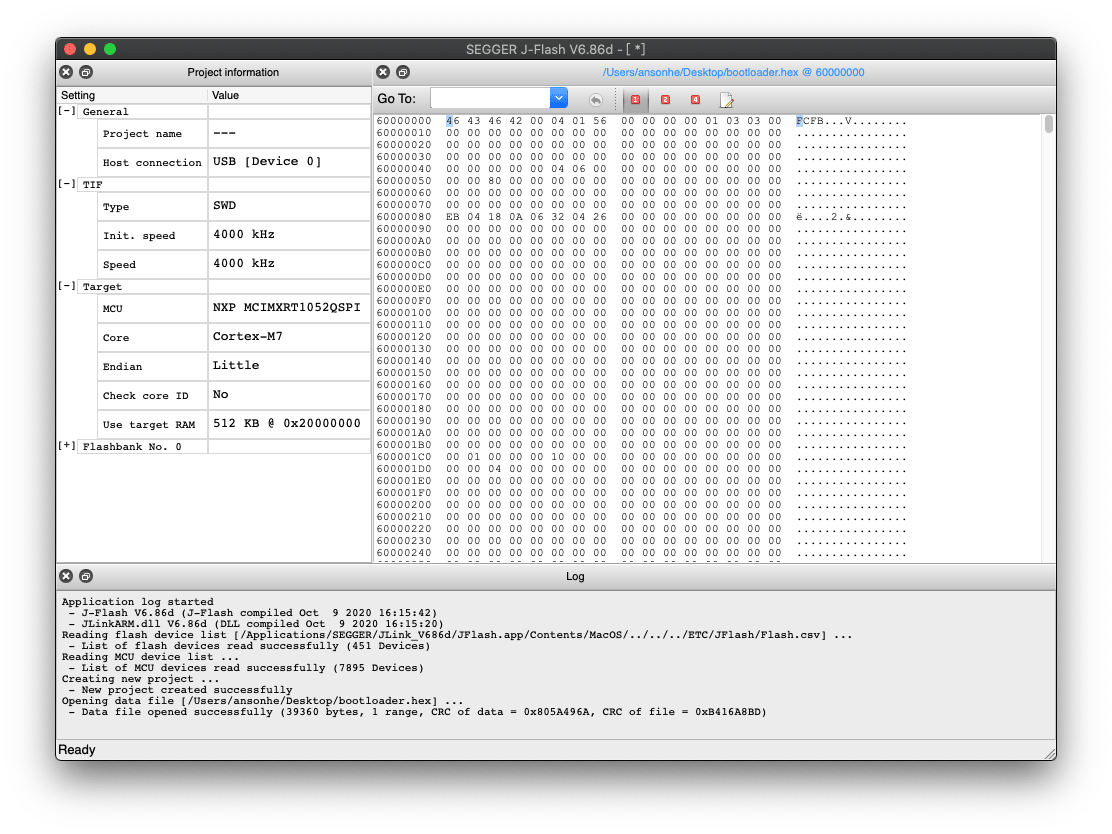Click the Go To back arrow icon

point(596,100)
